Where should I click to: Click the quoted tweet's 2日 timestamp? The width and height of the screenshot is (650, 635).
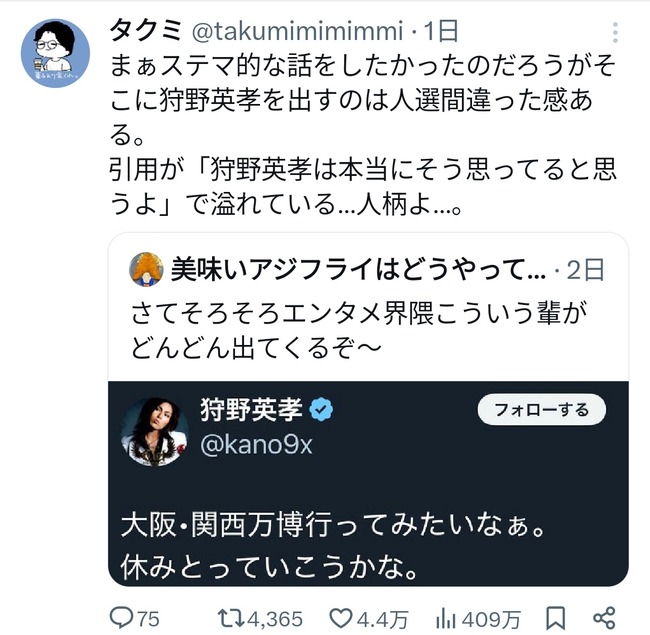coord(592,270)
